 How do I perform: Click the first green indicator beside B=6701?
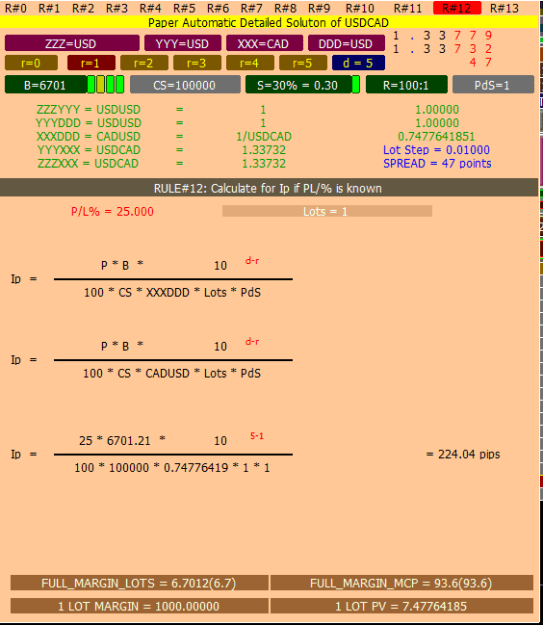pyautogui.click(x=91, y=85)
